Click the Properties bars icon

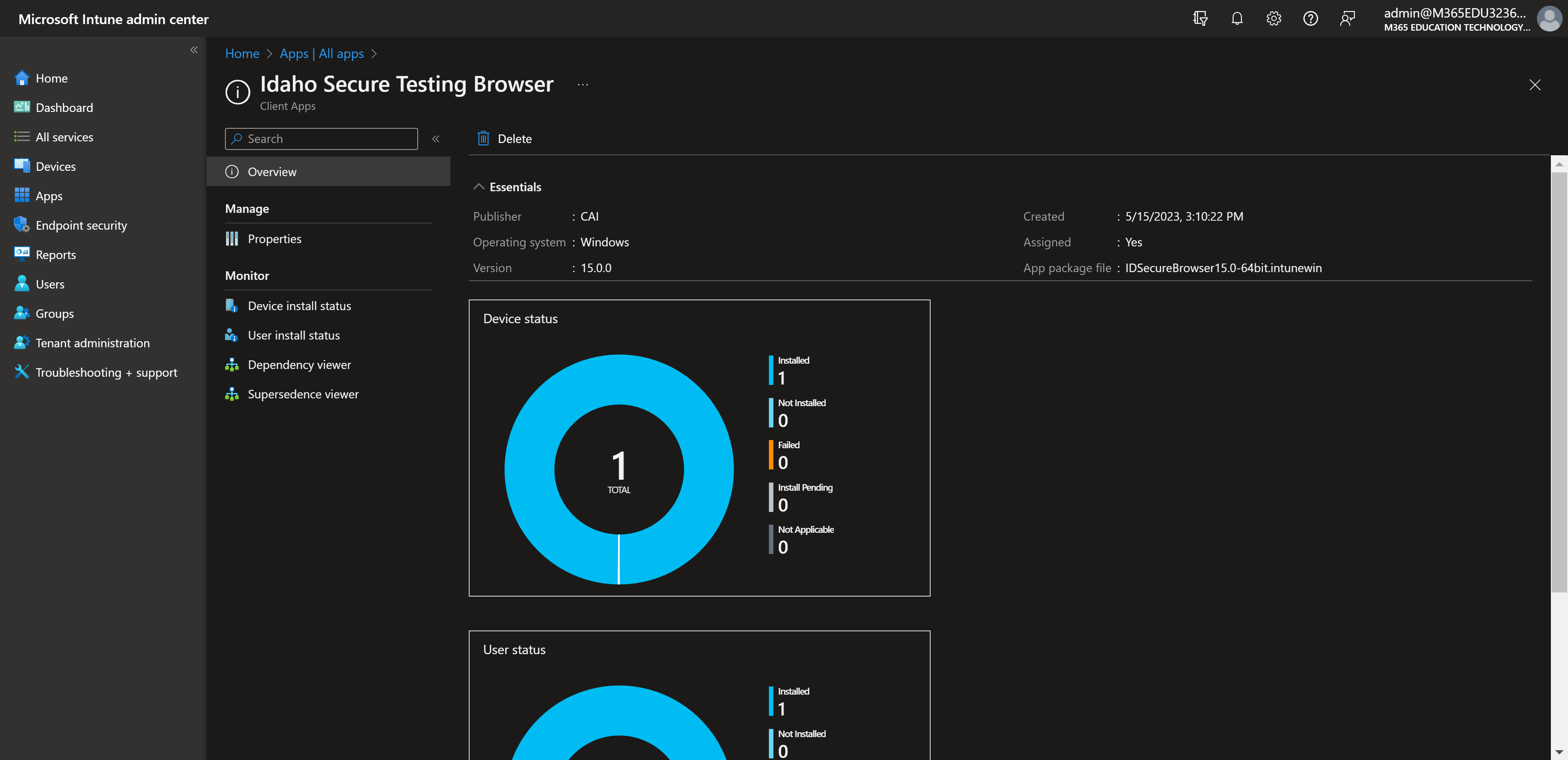232,239
